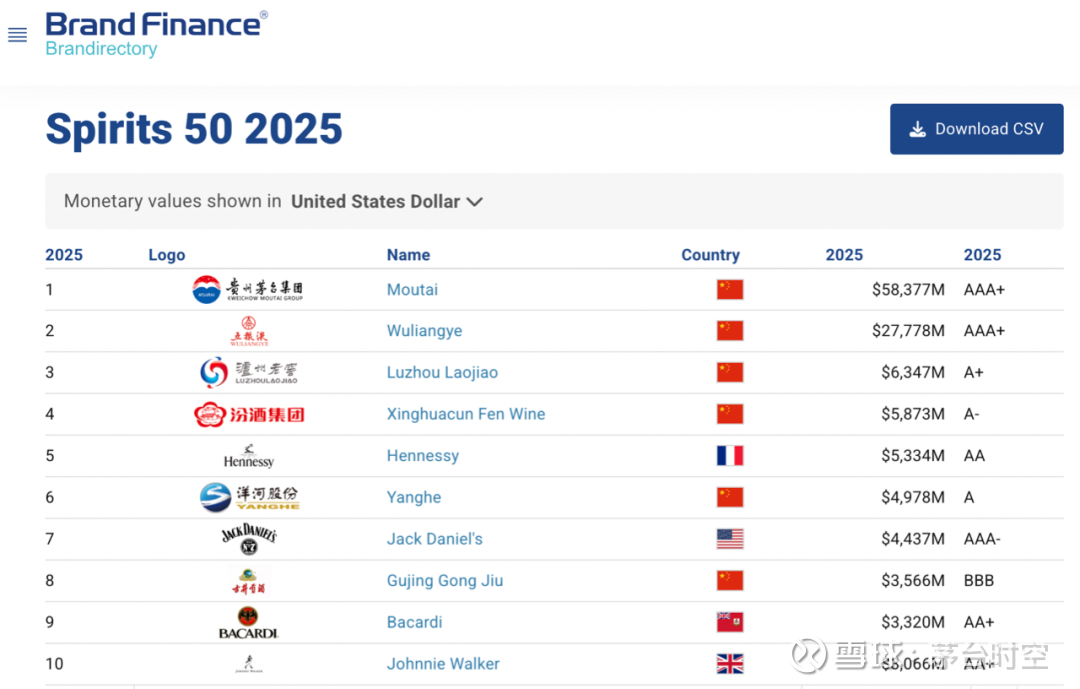Screen dimensions: 1080x689
Task: Click the $4,437M value for Jack Daniel's
Action: pyautogui.click(x=913, y=539)
